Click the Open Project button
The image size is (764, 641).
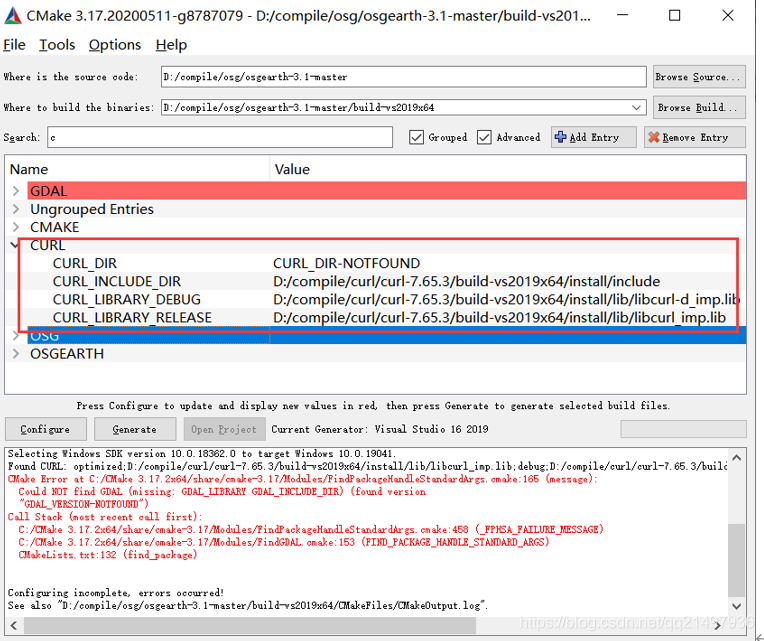[x=224, y=429]
